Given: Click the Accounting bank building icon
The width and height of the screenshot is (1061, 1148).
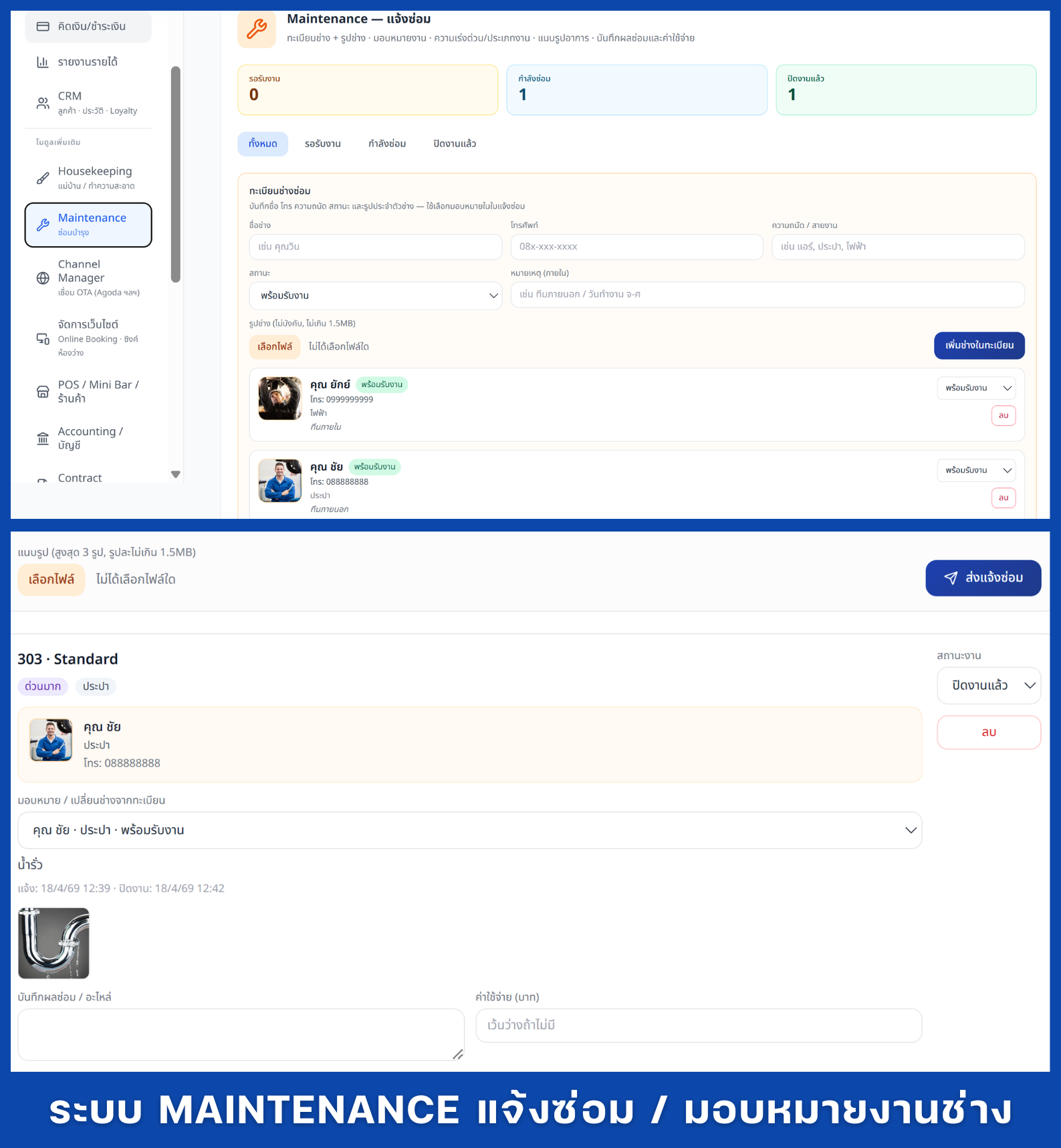Looking at the screenshot, I should tap(43, 439).
